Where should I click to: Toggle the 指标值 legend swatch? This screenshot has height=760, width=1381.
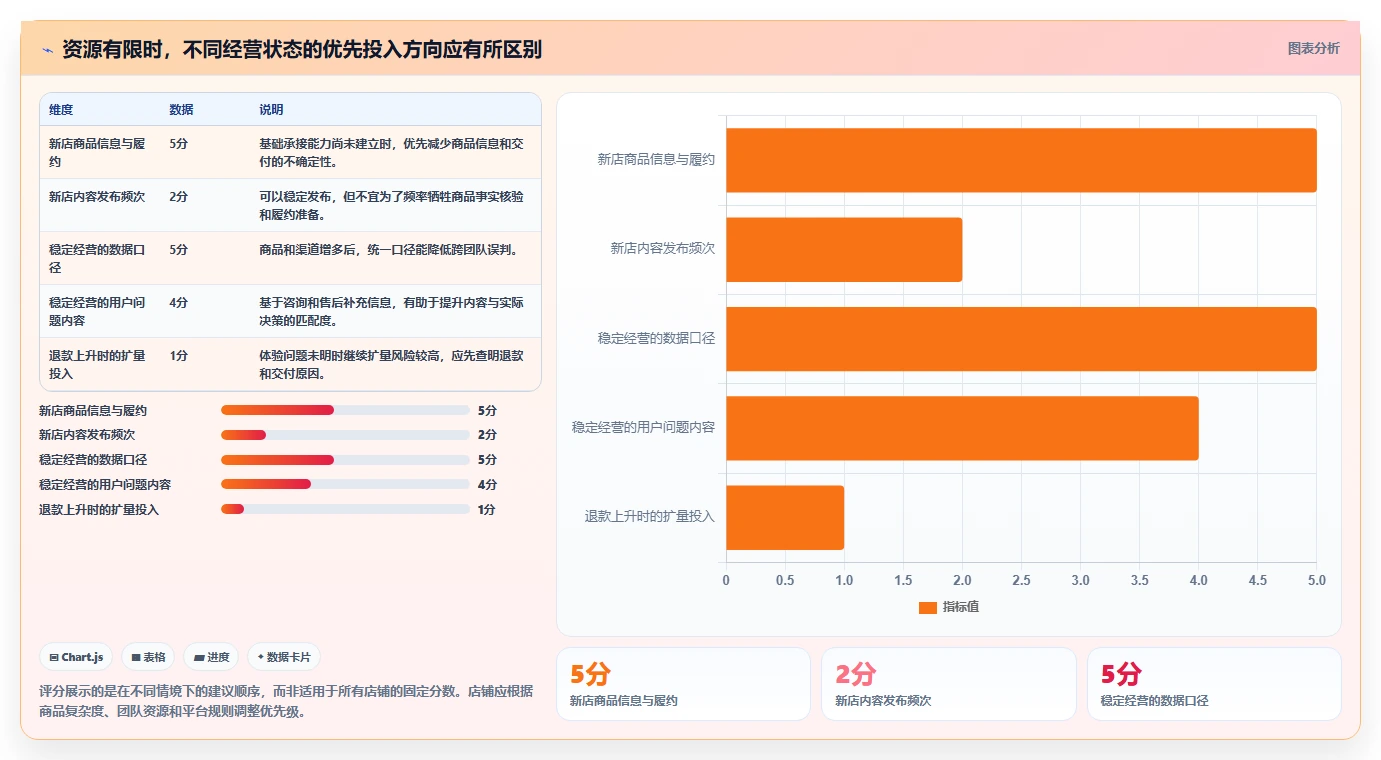927,607
